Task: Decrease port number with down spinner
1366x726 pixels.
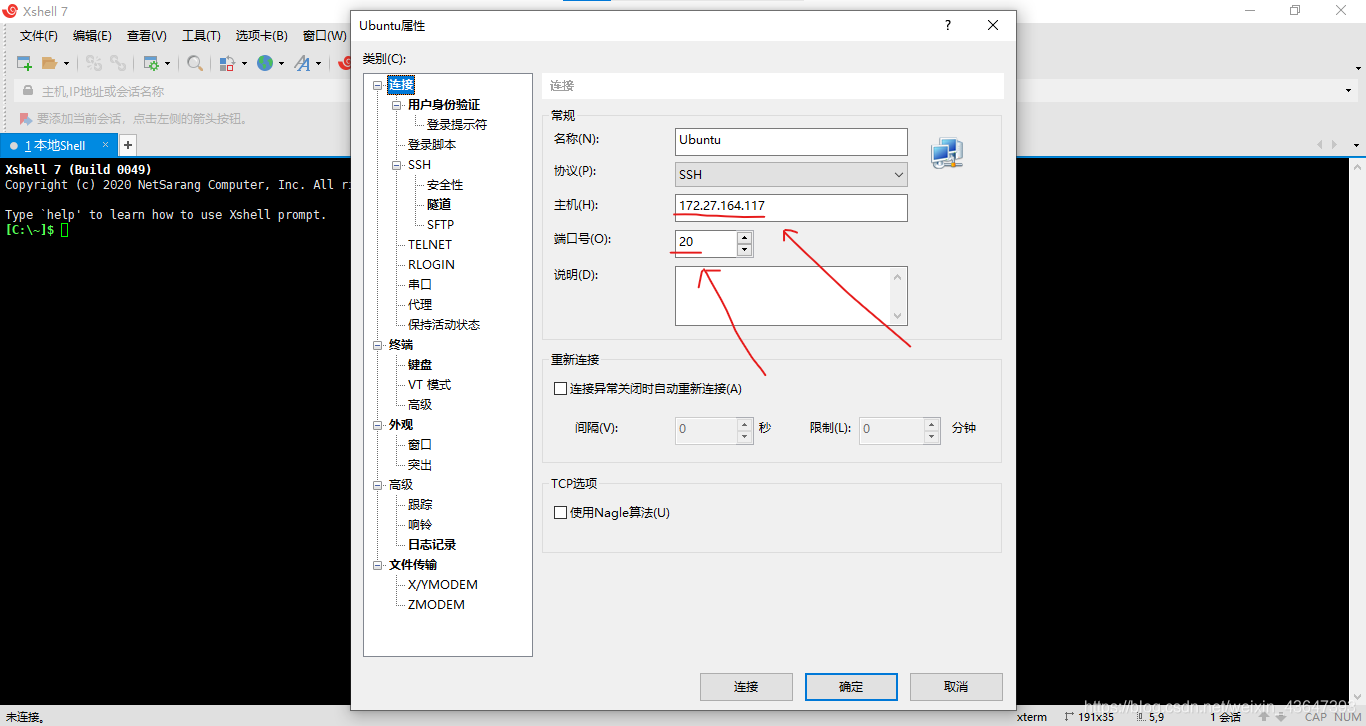Action: (x=744, y=250)
